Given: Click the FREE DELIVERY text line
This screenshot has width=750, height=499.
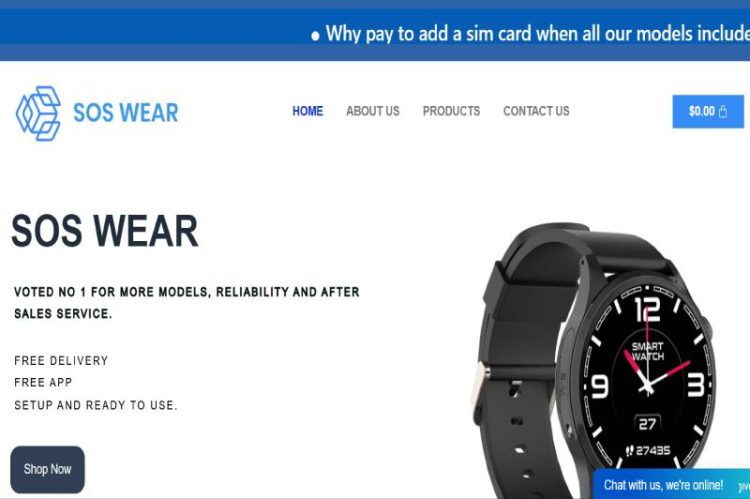Looking at the screenshot, I should tap(61, 361).
